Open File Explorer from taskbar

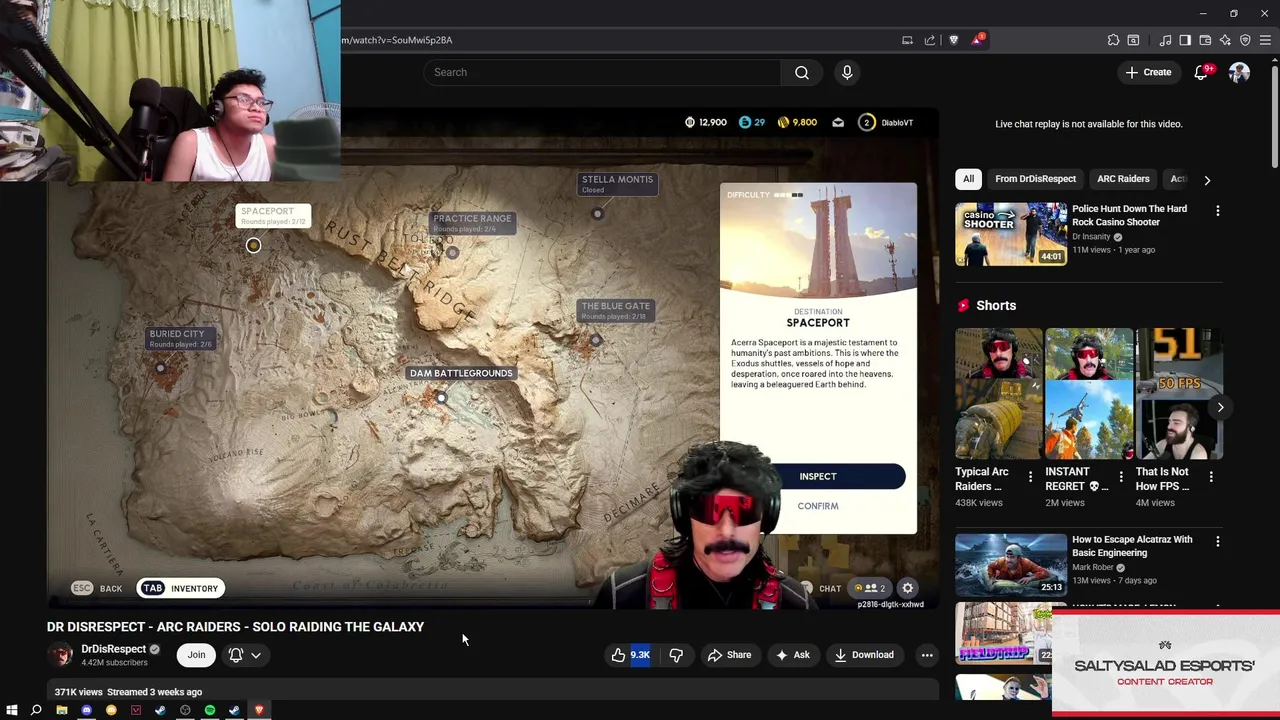[62, 710]
